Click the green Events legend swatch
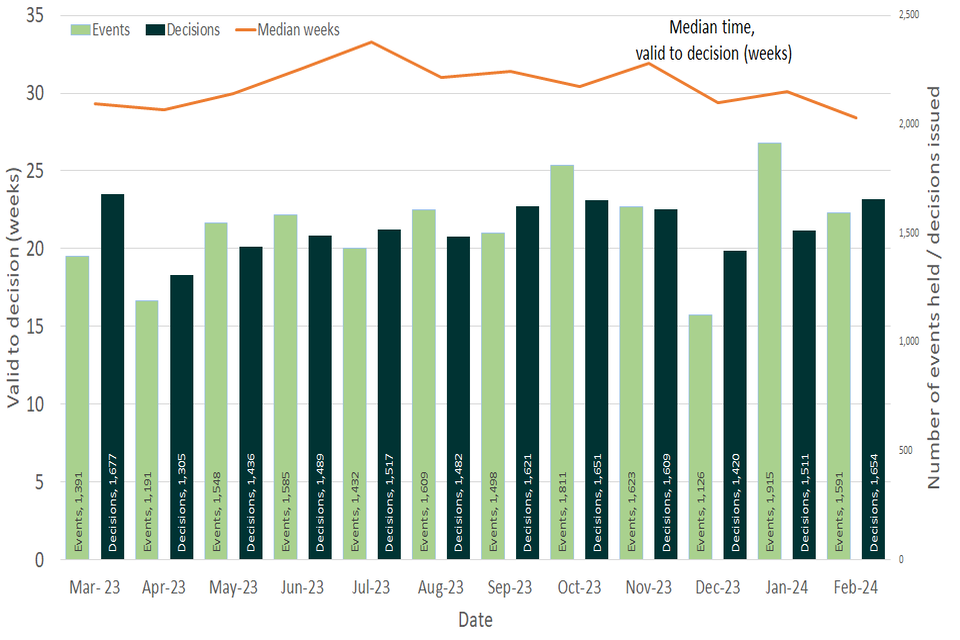 tap(80, 30)
